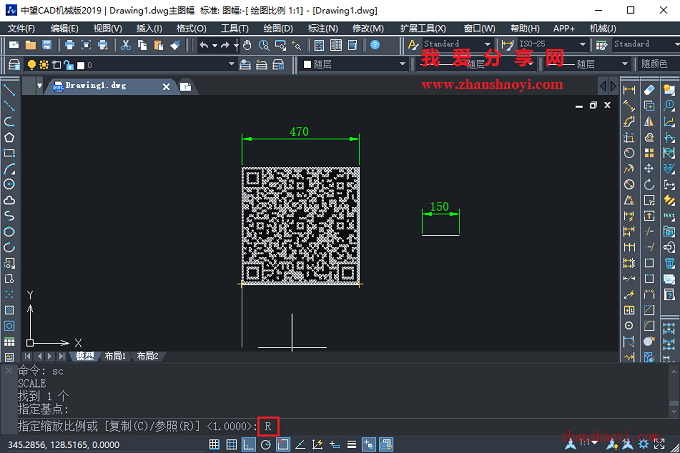
Task: Click the Copy icon
Action: [142, 45]
